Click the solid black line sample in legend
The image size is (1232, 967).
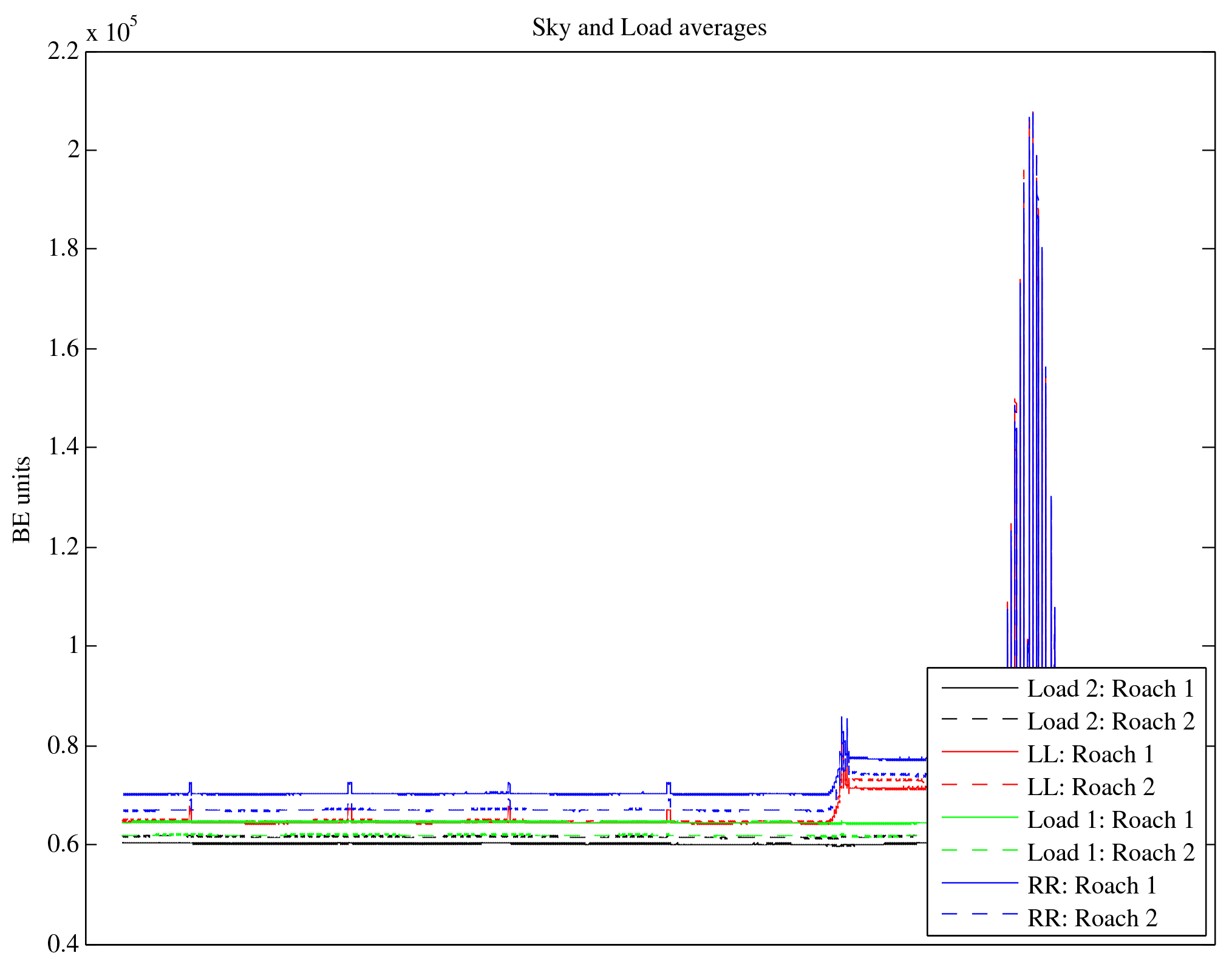point(979,688)
